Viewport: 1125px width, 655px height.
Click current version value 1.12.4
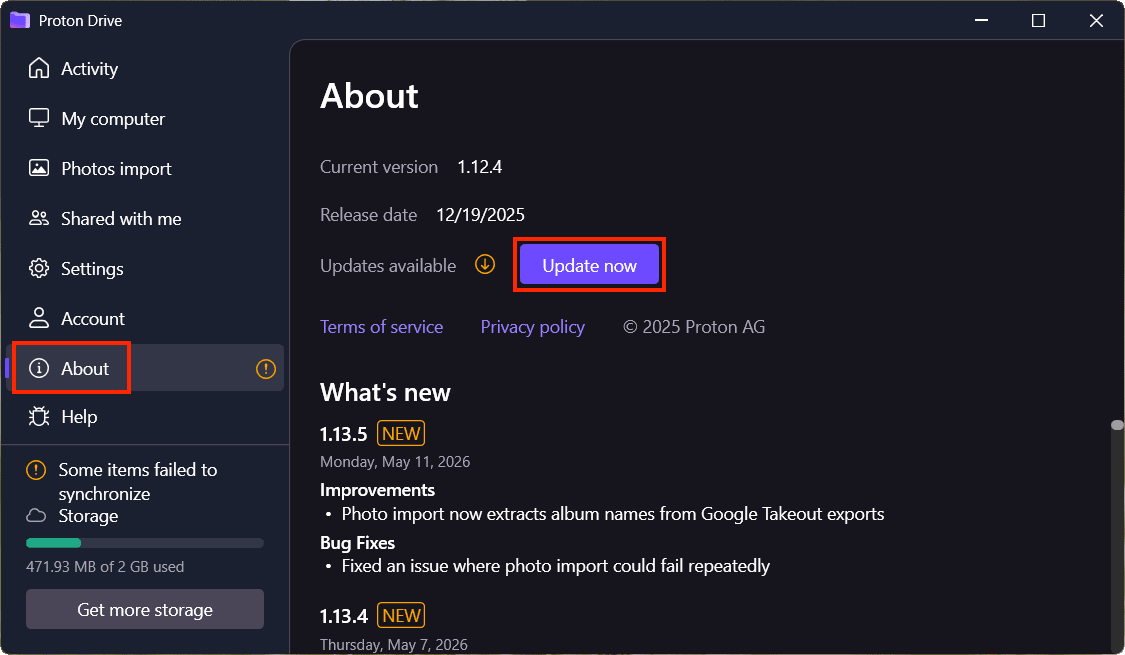click(x=480, y=167)
